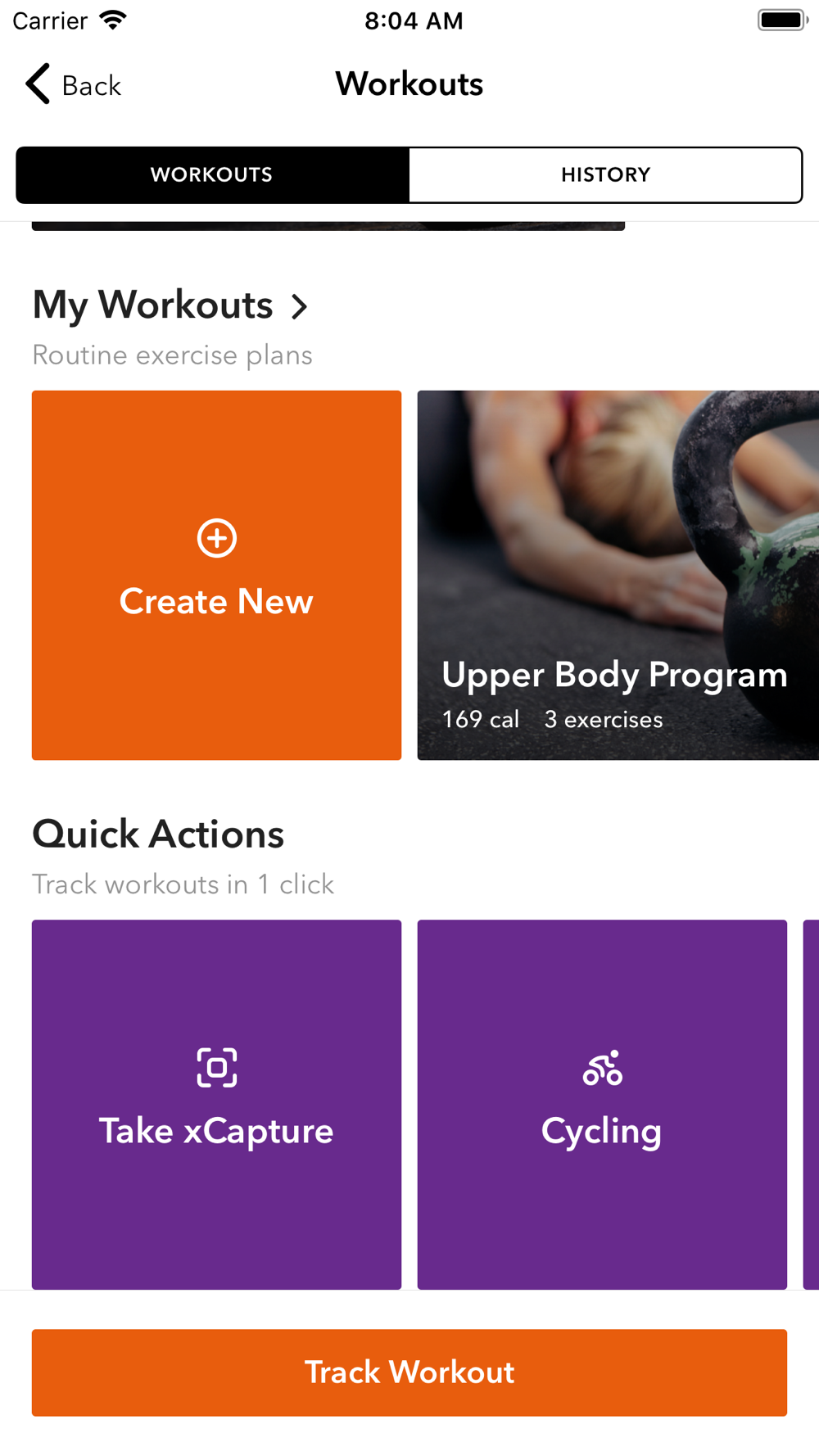Tap the back chevron arrow icon
The height and width of the screenshot is (1456, 819).
[38, 84]
